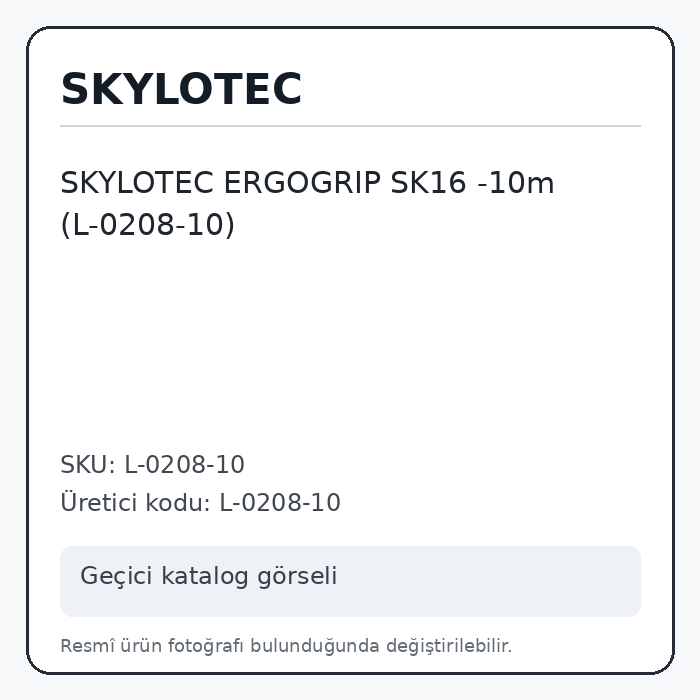Click the -10m length text
Viewport: 700px width, 700px height.
click(x=516, y=183)
